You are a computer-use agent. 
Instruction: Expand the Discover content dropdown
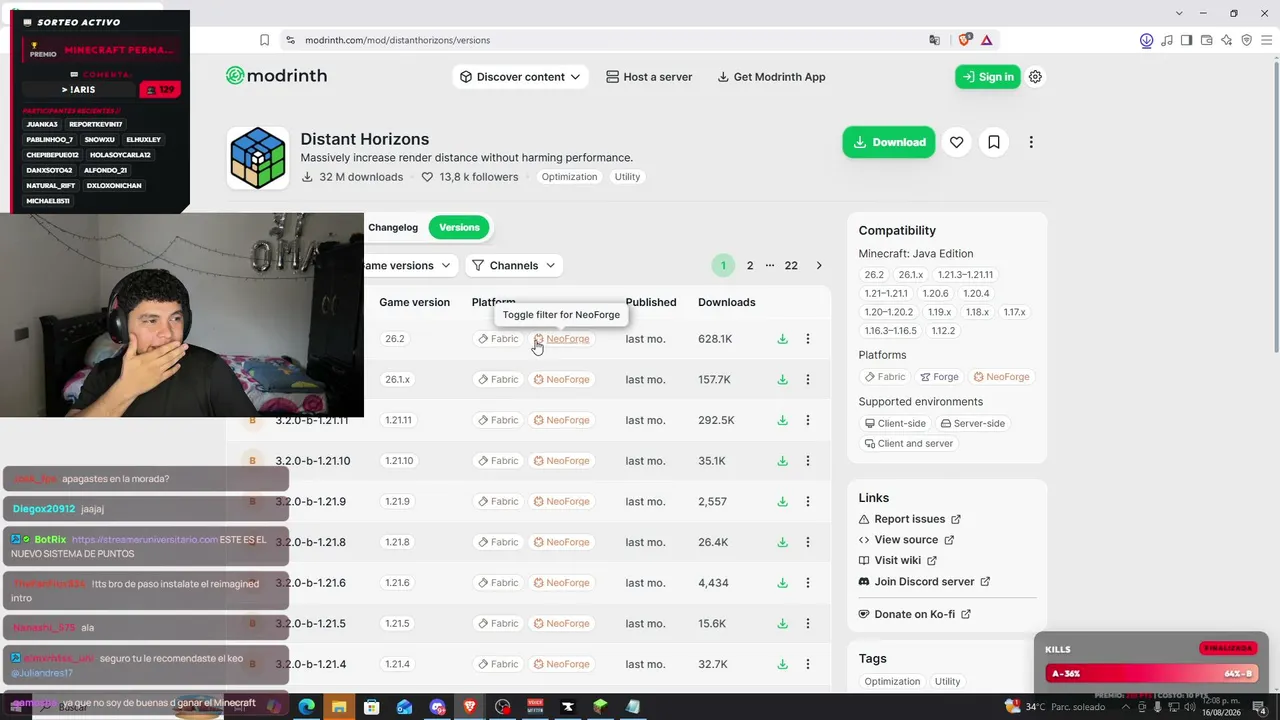tap(521, 77)
